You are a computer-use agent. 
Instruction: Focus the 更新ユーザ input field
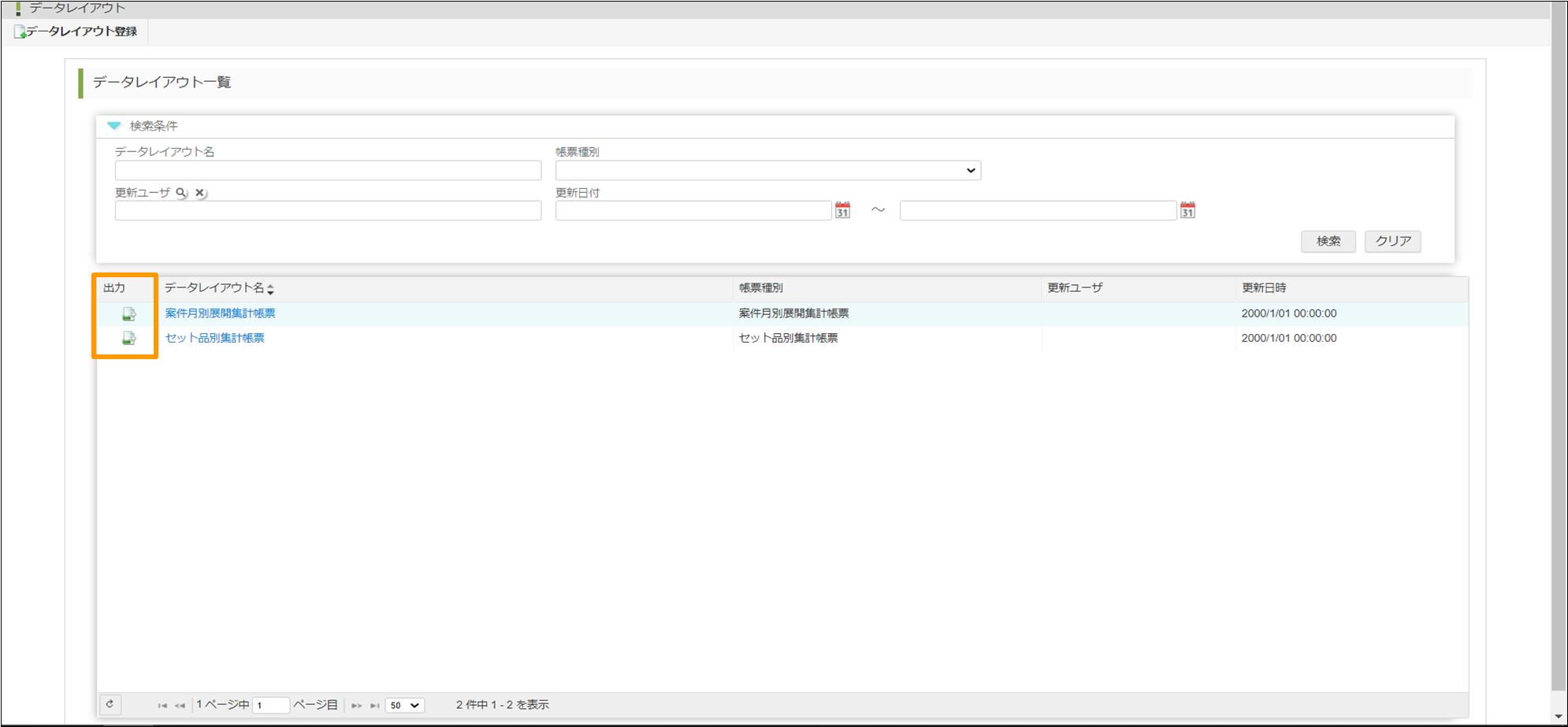tap(328, 210)
